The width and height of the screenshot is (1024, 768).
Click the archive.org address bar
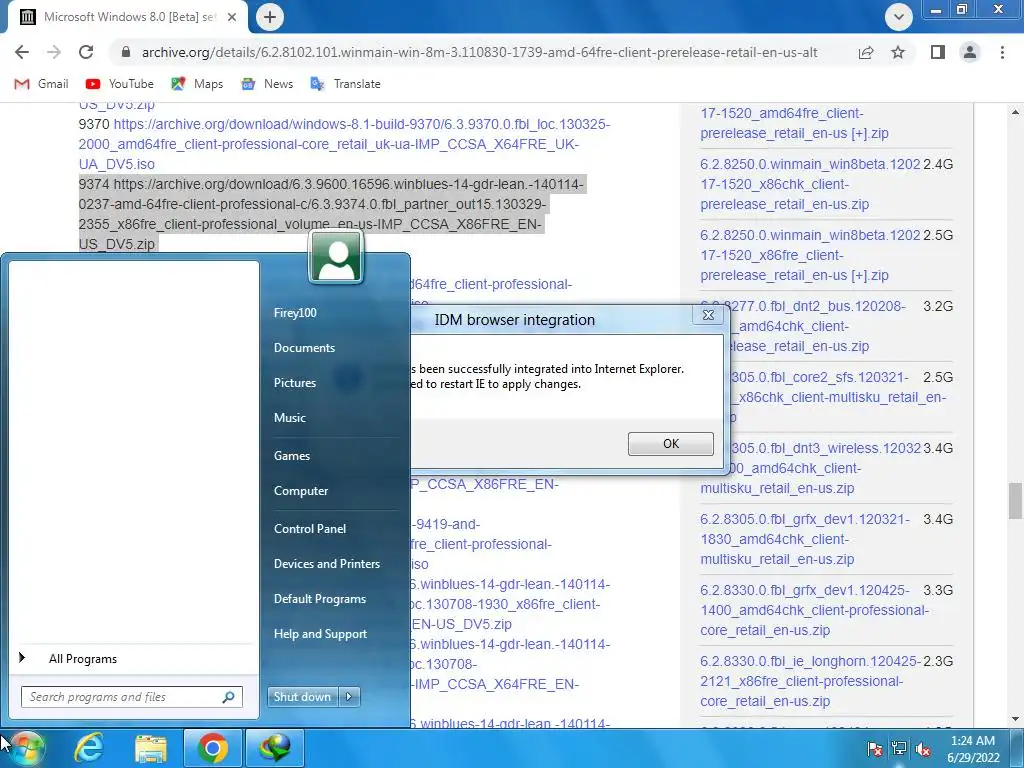[x=479, y=52]
